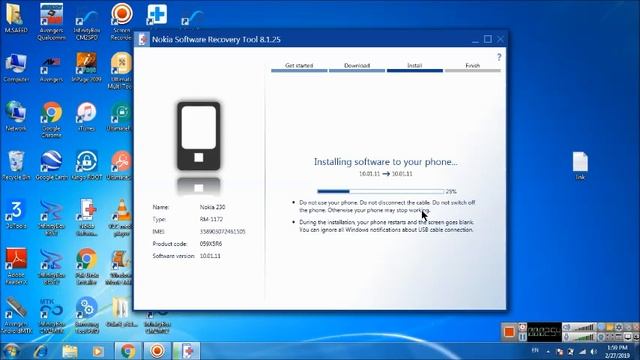Click the Nokia 230 name value
The width and height of the screenshot is (640, 360).
[x=212, y=207]
